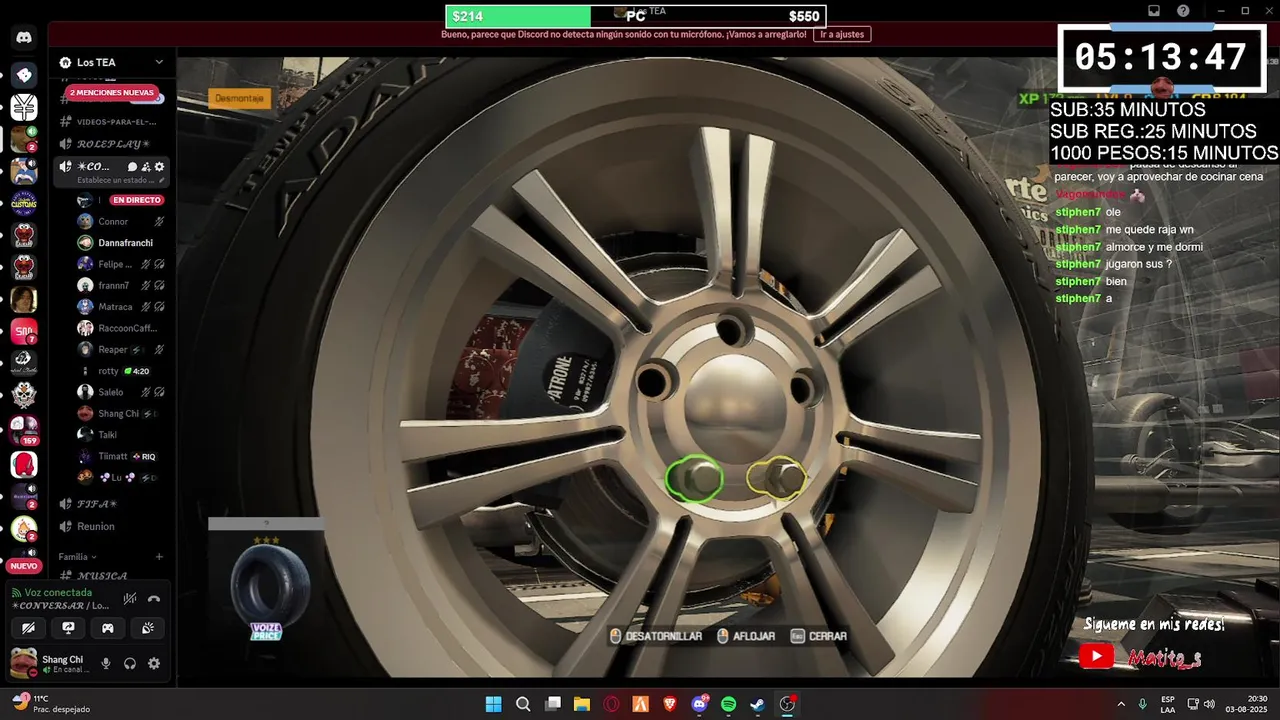Jump to 2 menciones nuevas
Screen dimensions: 1280x720
pyautogui.click(x=112, y=93)
